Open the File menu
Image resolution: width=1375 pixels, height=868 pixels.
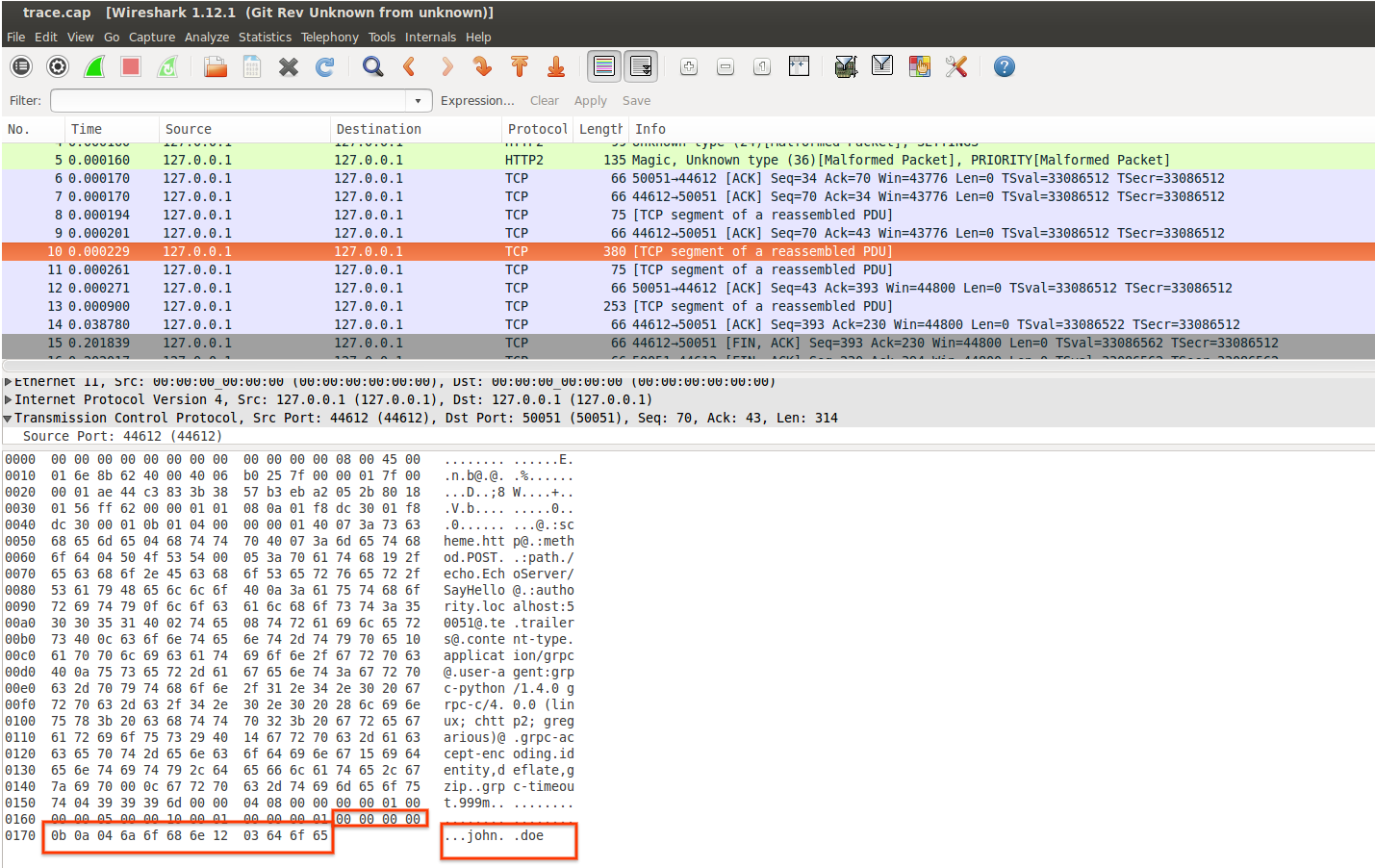click(15, 37)
